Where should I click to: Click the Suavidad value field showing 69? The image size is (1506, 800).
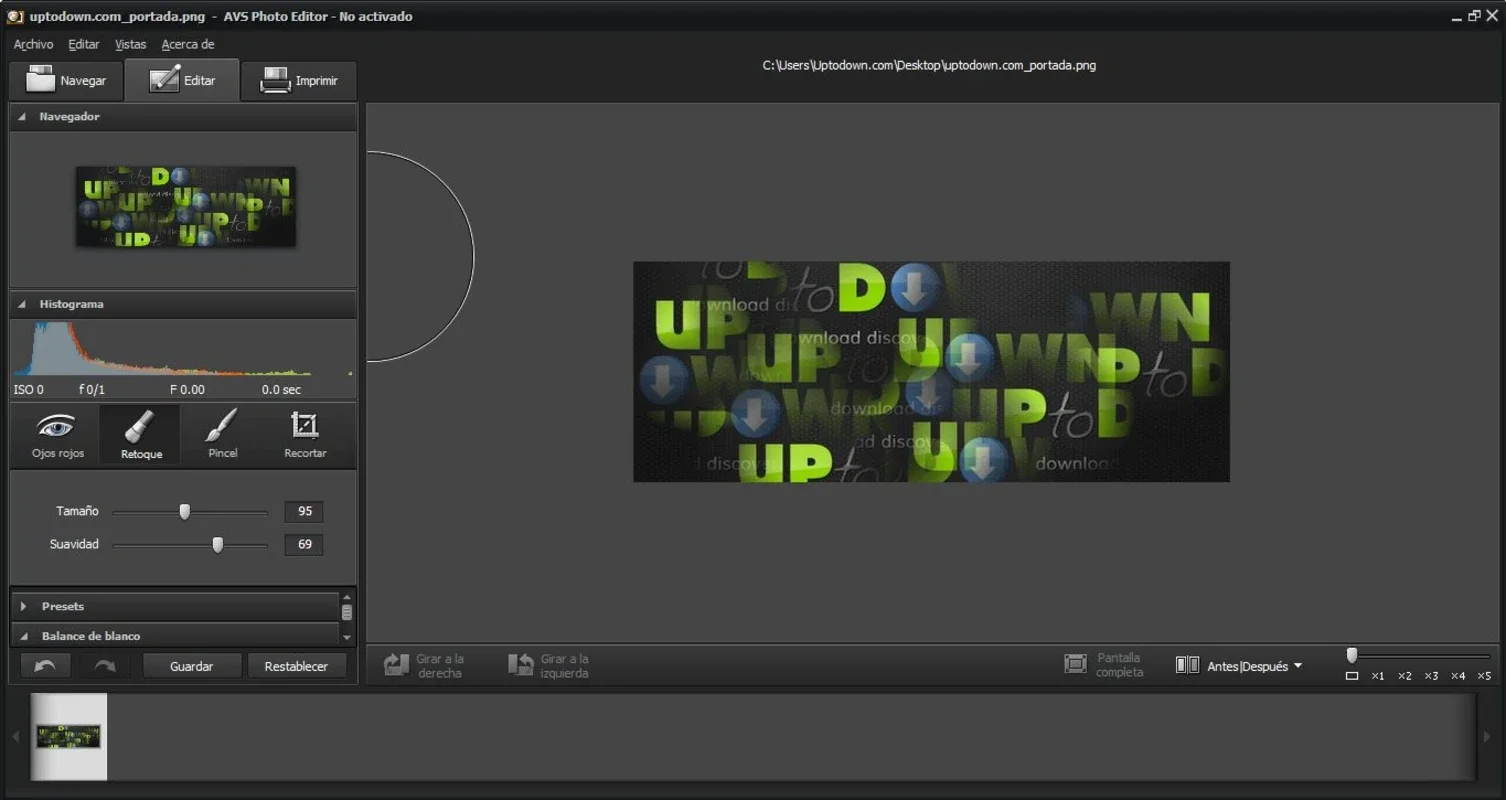pos(304,544)
